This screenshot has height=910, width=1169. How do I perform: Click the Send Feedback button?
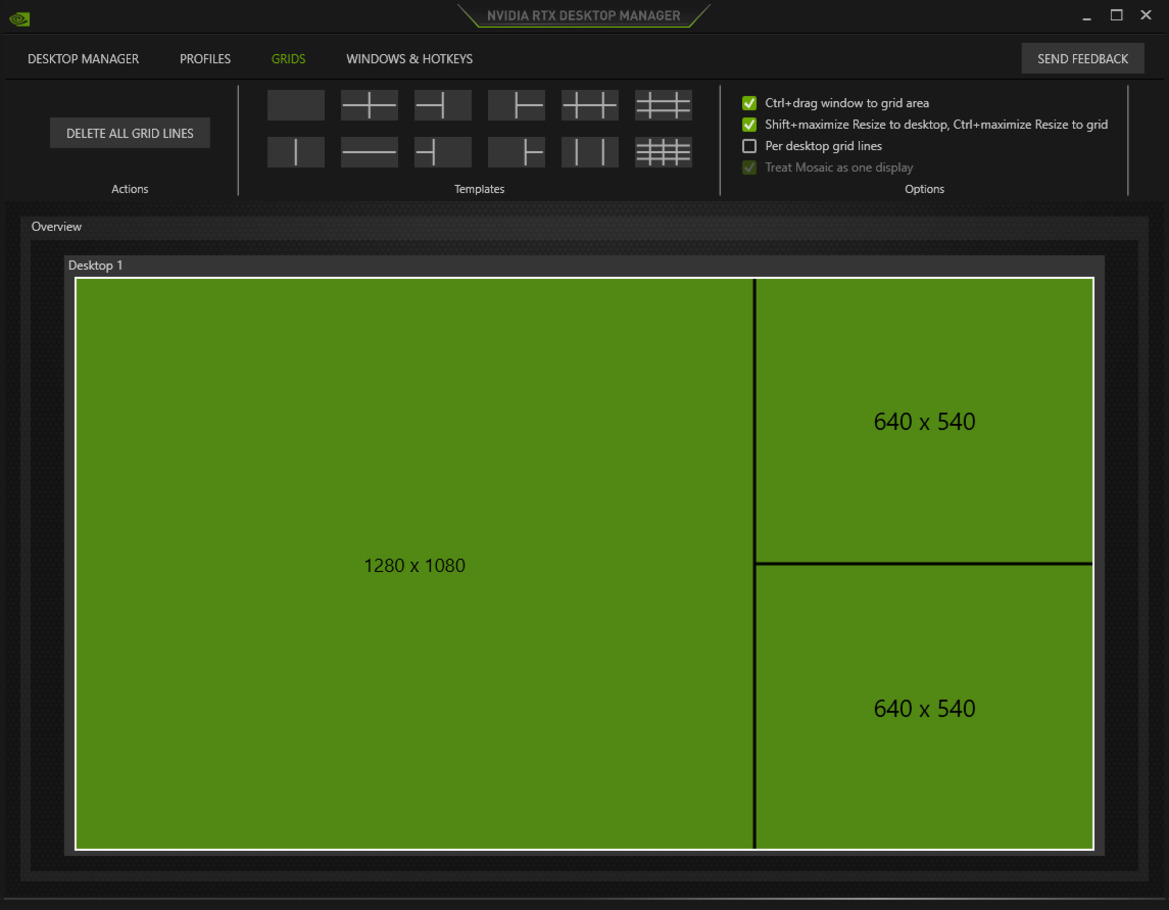point(1083,59)
